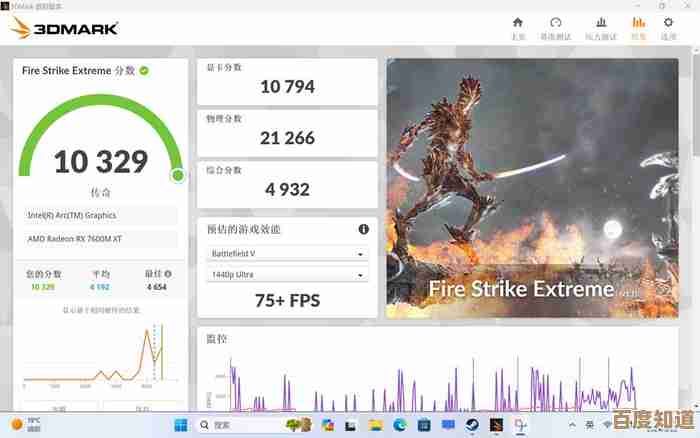
Task: Click the 3DMark logo
Action: pyautogui.click(x=64, y=29)
